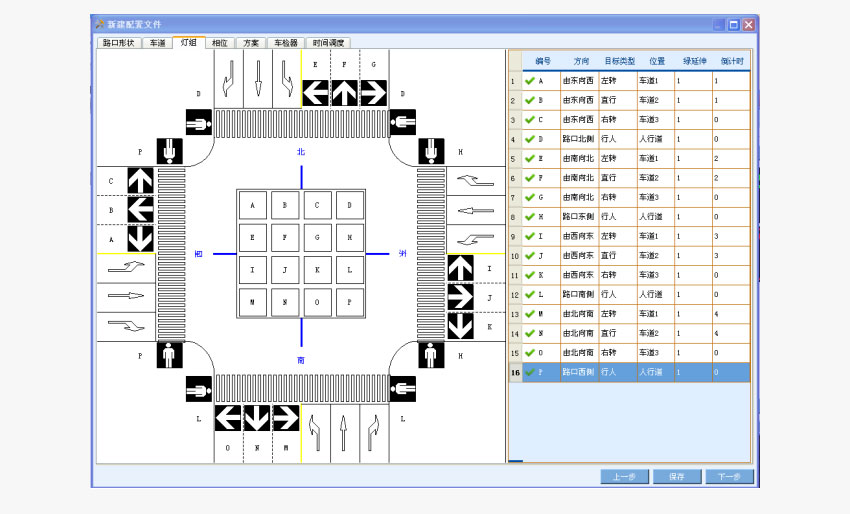Viewport: 850px width, 514px height.
Task: Select the left-arrow light B on west side
Action: click(x=140, y=210)
